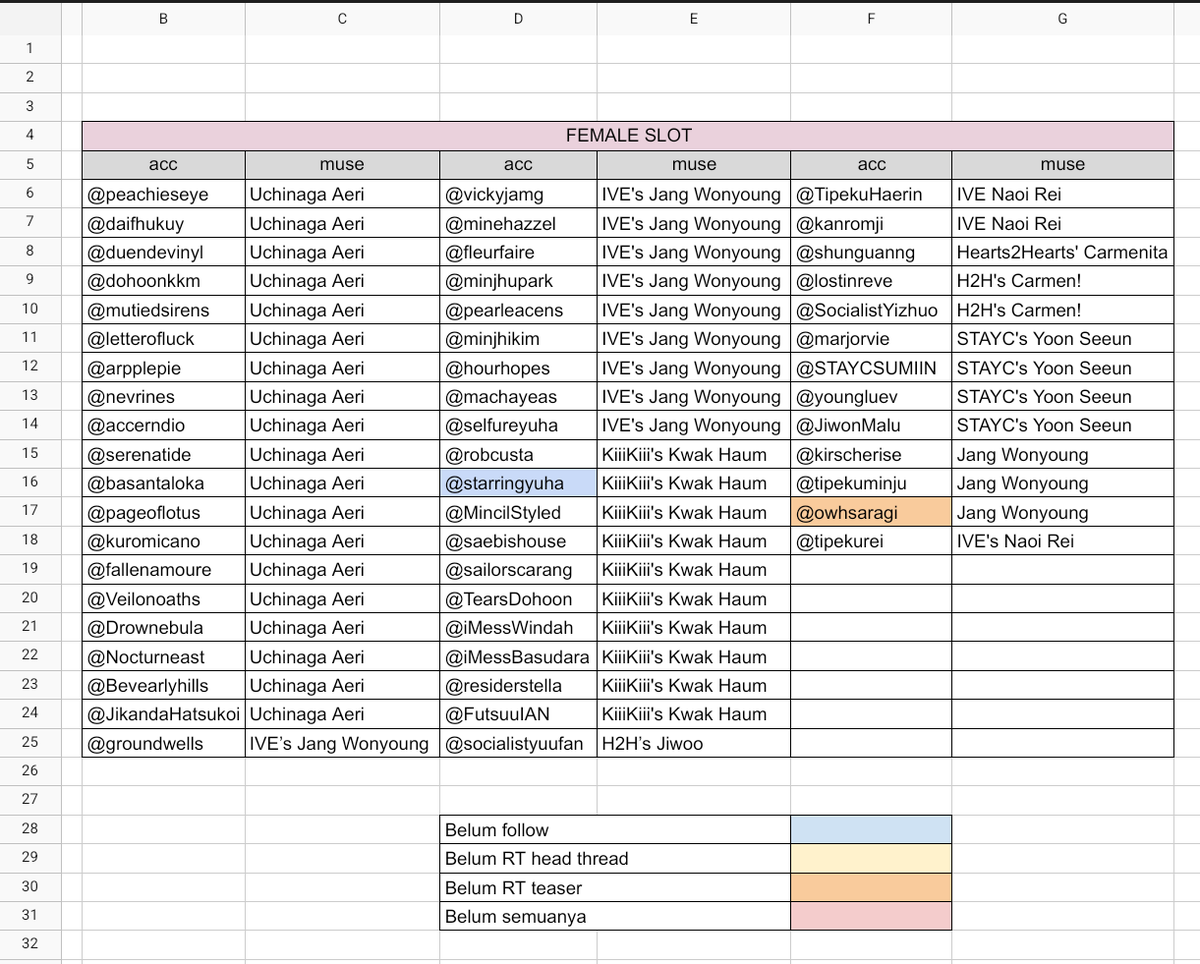The width and height of the screenshot is (1200, 964).
Task: Click cell @kanromji
Action: [x=871, y=223]
